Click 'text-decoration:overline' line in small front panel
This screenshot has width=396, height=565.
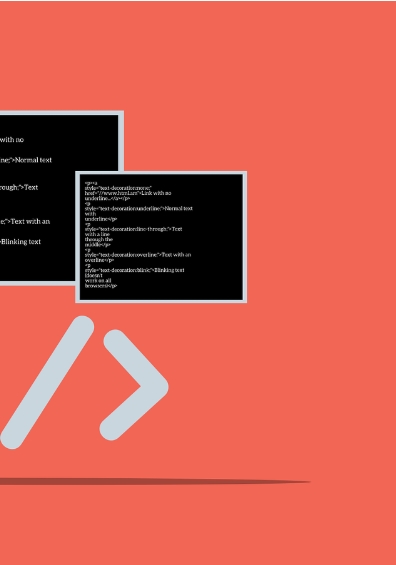(138, 255)
